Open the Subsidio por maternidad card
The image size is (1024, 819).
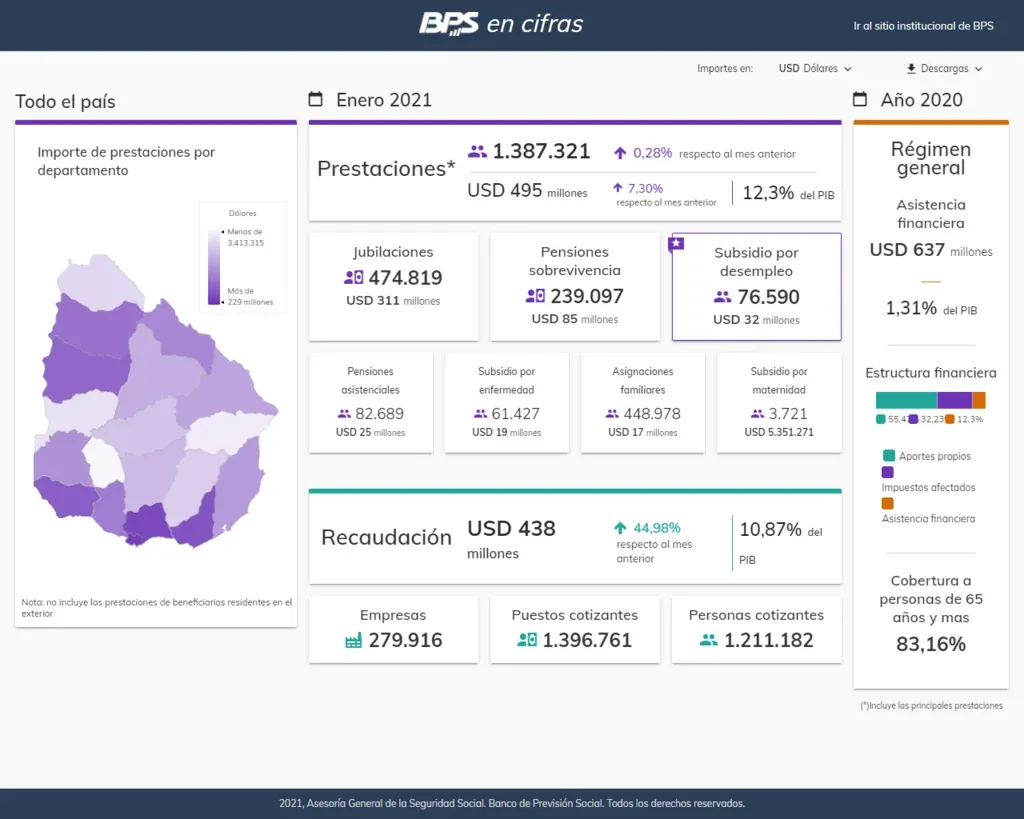tap(779, 402)
